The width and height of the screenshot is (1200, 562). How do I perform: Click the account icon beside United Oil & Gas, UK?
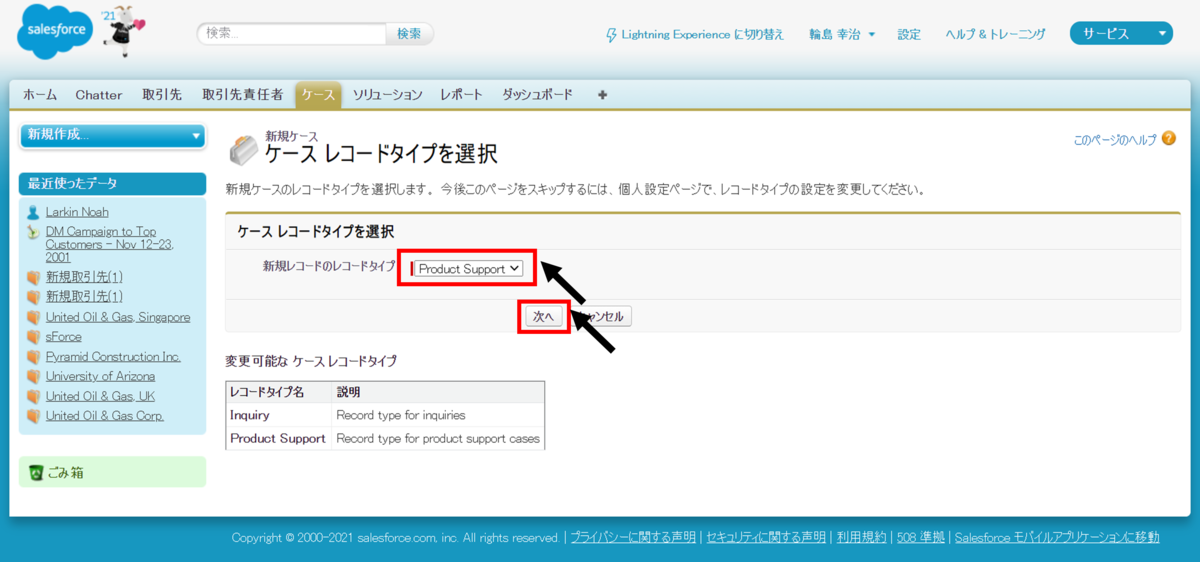[x=33, y=397]
